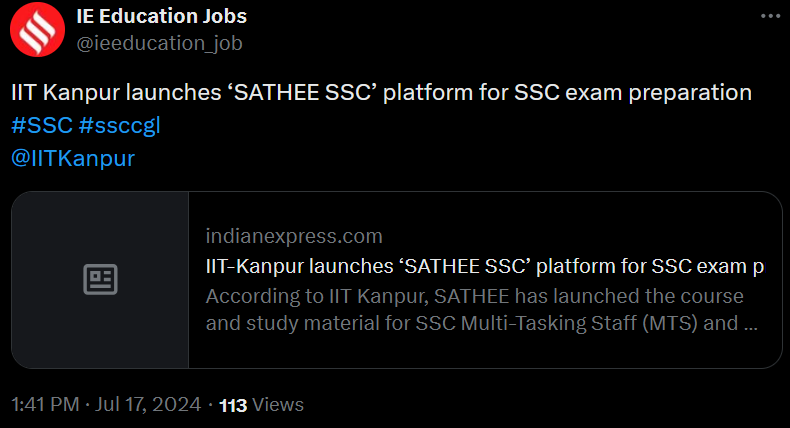
Task: Open the three-dot more options menu
Action: pyautogui.click(x=768, y=18)
